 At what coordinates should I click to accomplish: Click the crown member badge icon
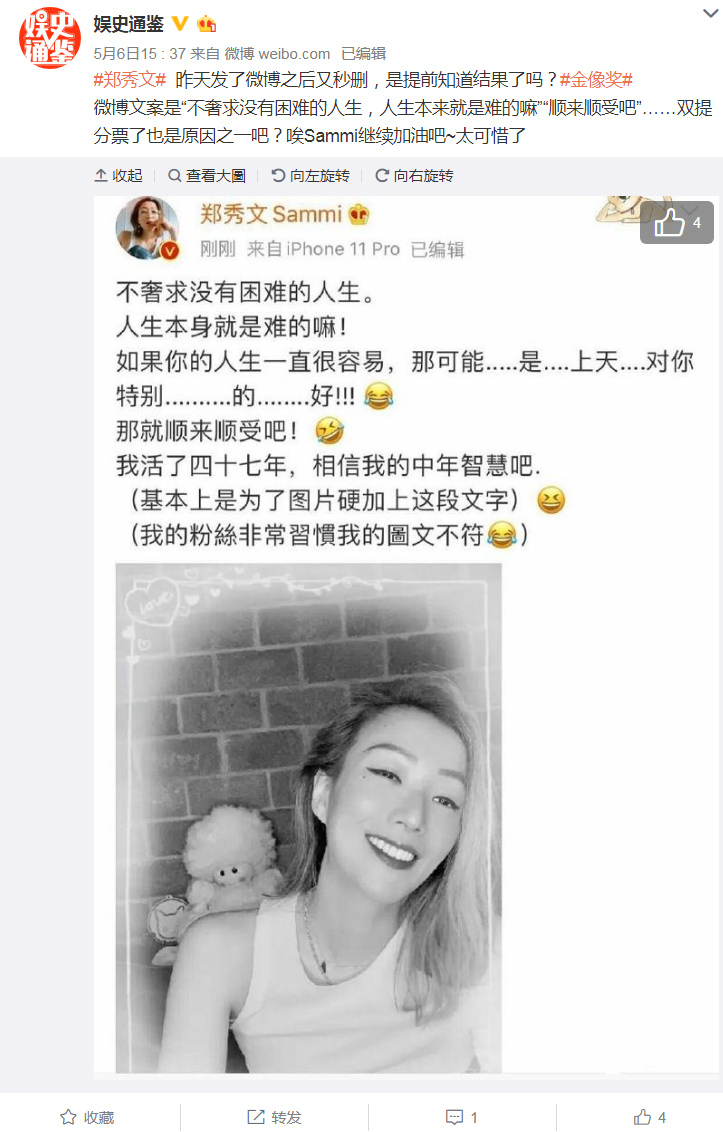click(x=207, y=24)
